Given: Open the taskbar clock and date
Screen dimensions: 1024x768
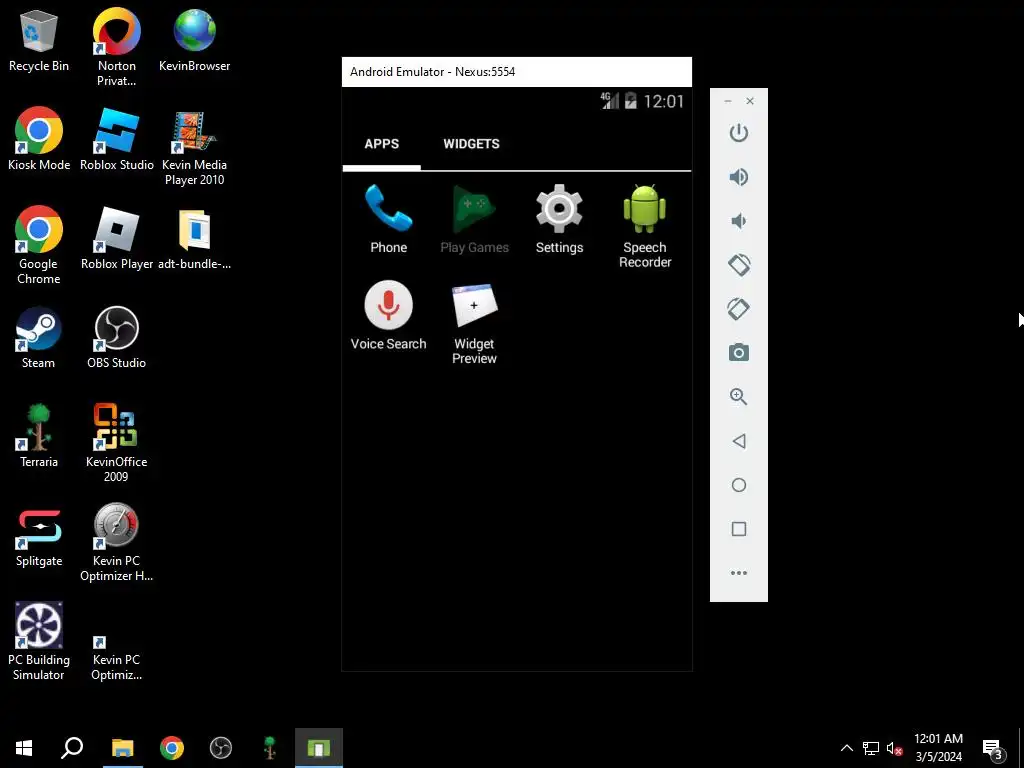Looking at the screenshot, I should coord(938,748).
